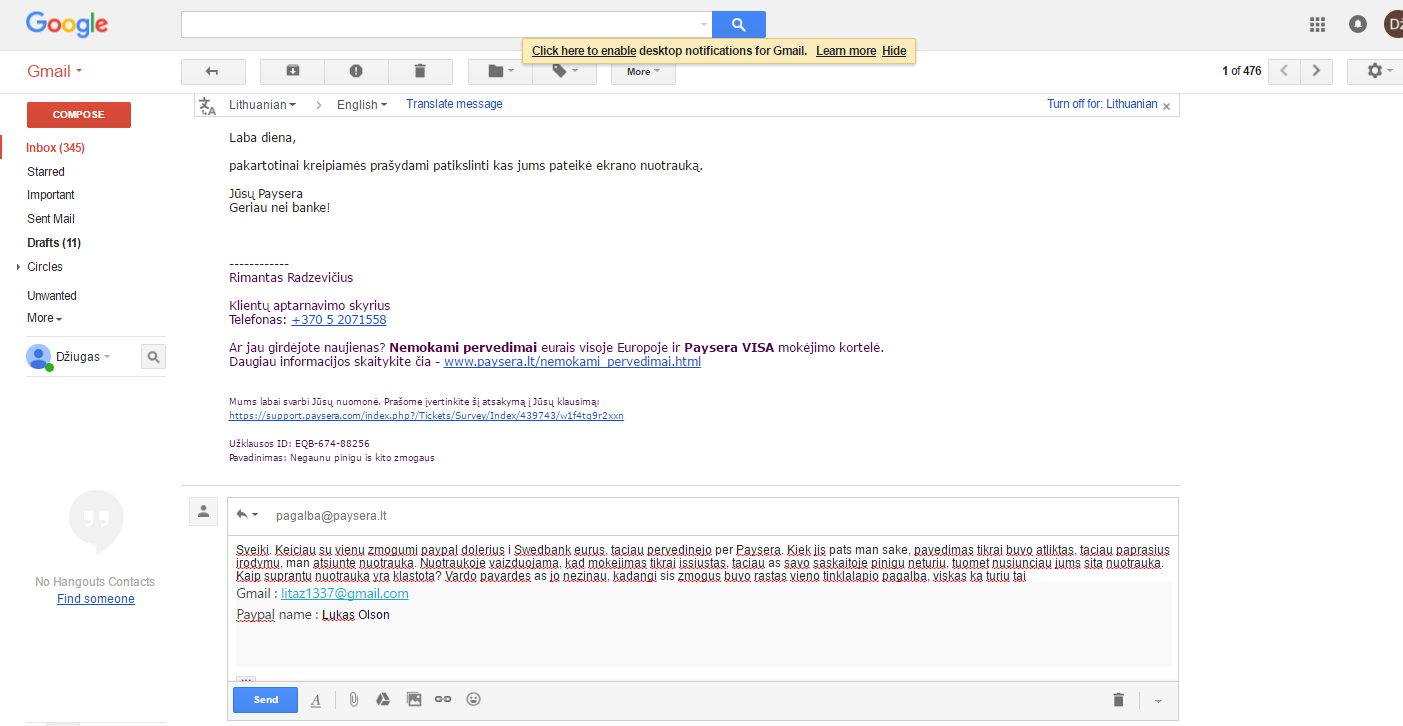Close the translation bar
The height and width of the screenshot is (726, 1403).
tap(1167, 105)
